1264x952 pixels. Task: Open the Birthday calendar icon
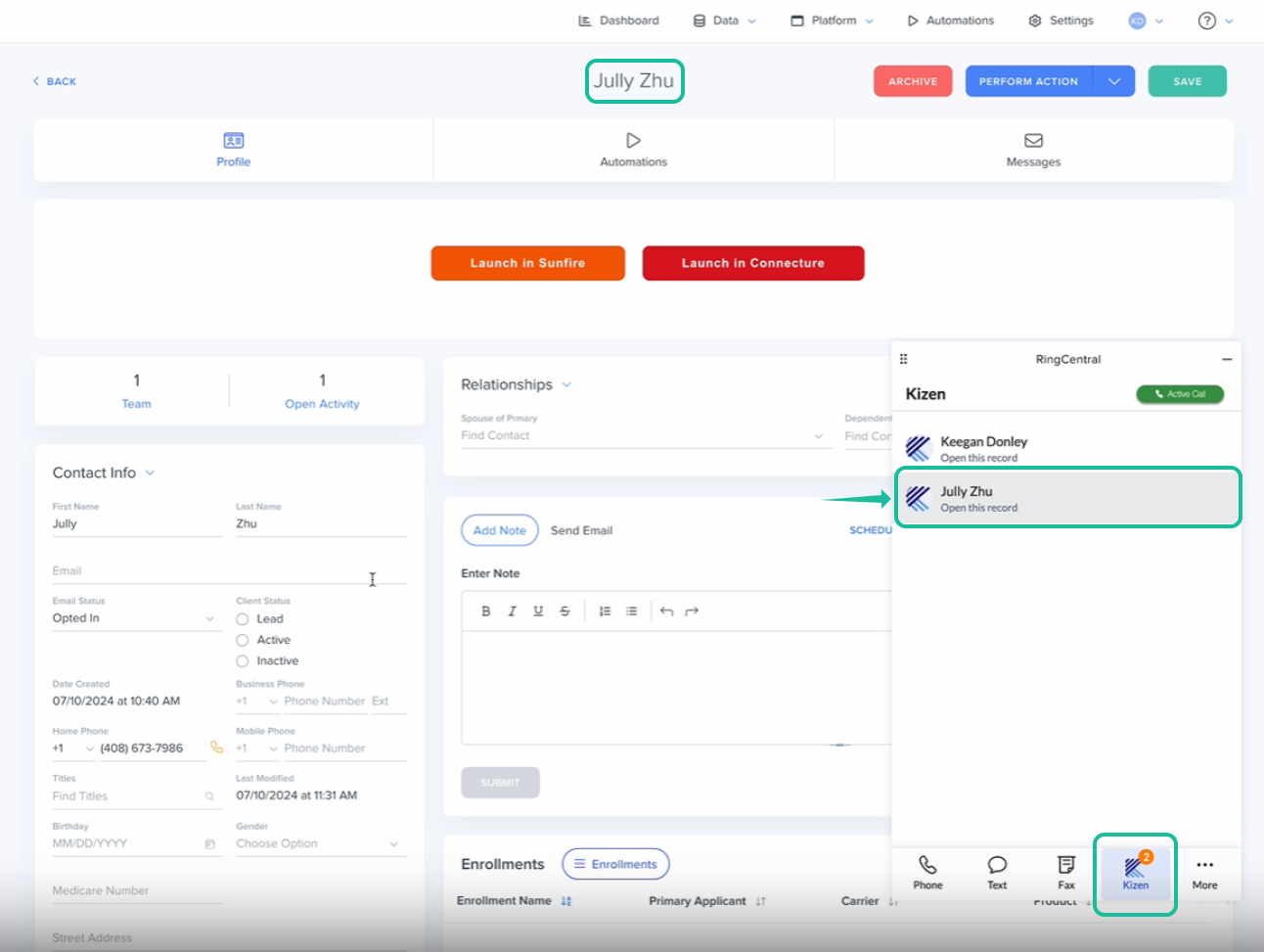pyautogui.click(x=209, y=844)
